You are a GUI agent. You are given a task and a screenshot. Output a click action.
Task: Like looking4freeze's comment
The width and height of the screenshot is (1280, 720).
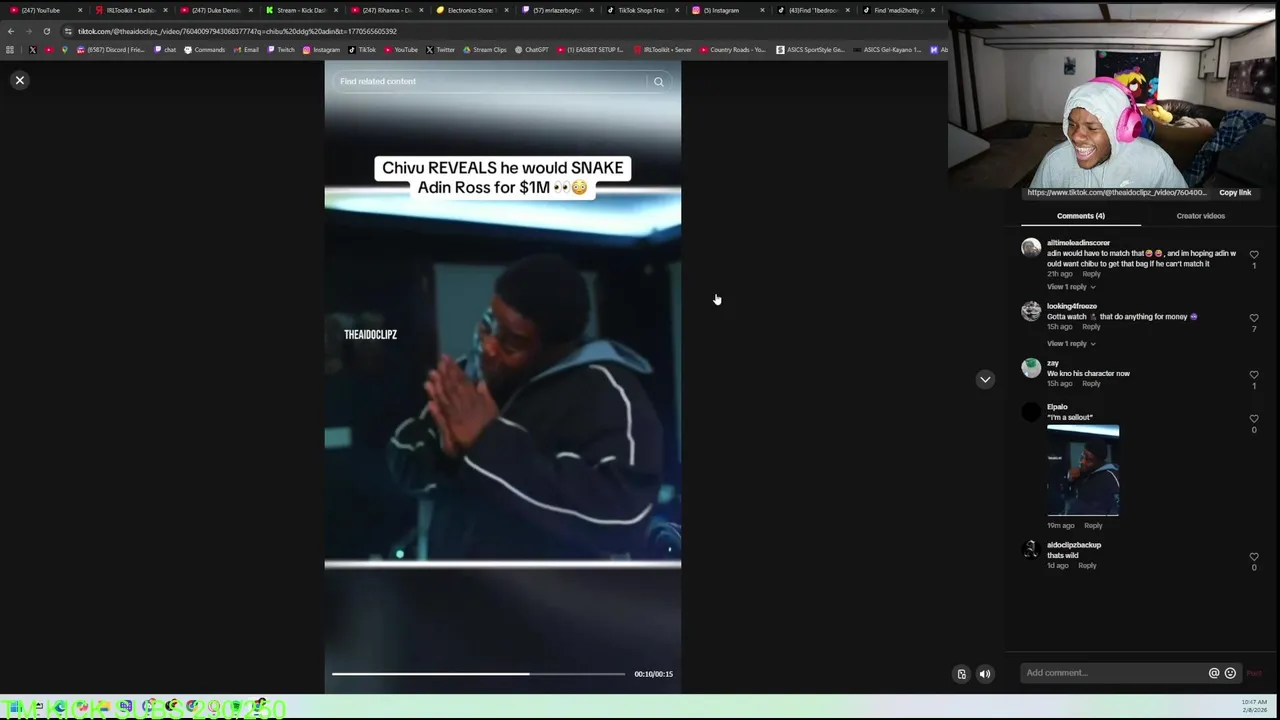(1254, 318)
